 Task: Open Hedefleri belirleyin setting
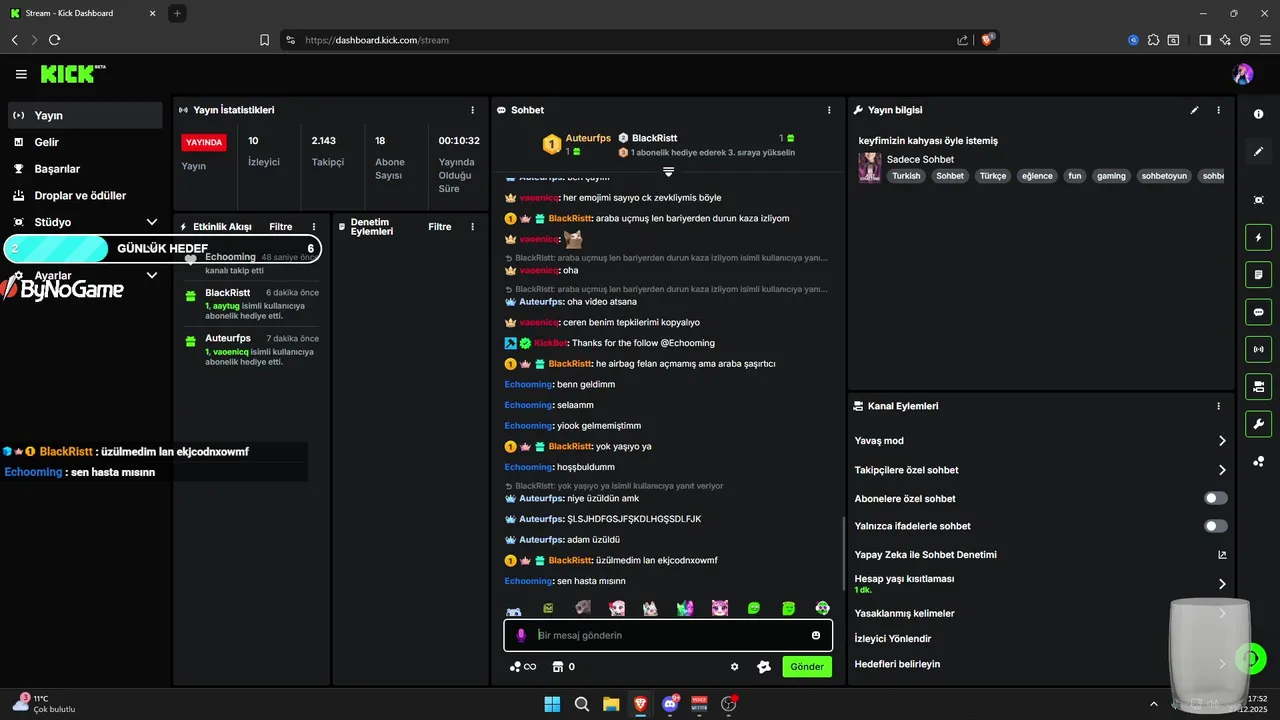tap(1040, 664)
